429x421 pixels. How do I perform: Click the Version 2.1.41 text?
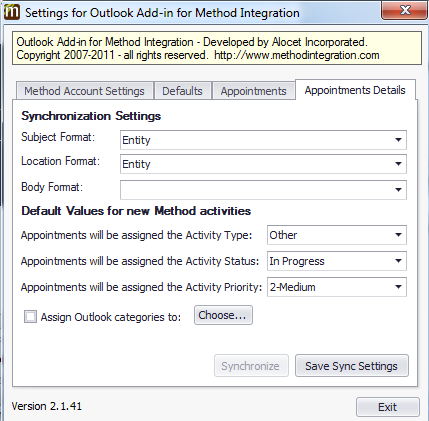[x=47, y=406]
